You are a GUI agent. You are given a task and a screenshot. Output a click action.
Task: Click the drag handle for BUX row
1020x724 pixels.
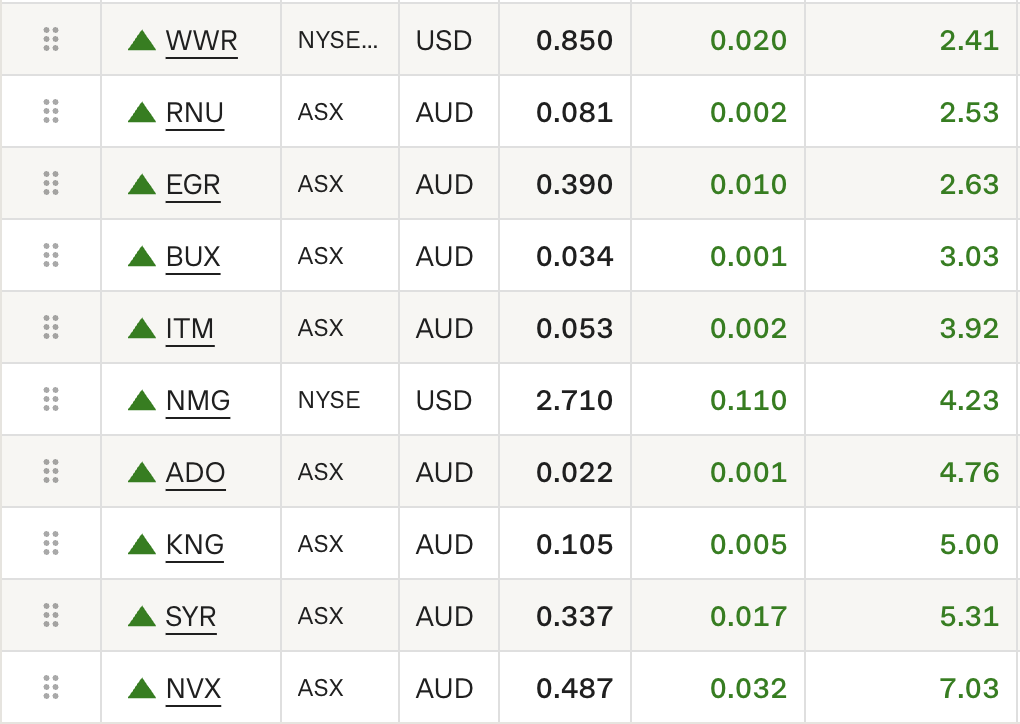click(51, 255)
